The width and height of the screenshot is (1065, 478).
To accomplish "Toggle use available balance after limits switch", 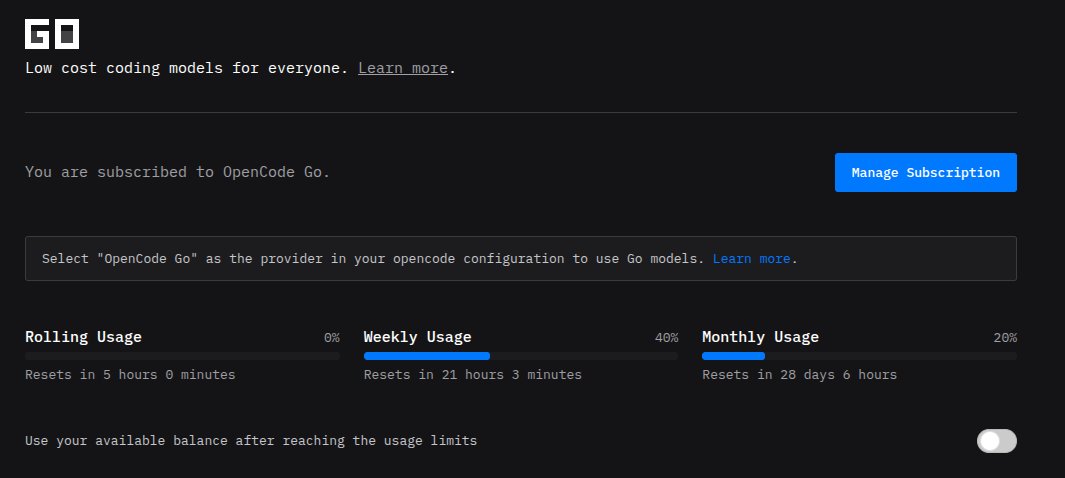I will coord(996,441).
